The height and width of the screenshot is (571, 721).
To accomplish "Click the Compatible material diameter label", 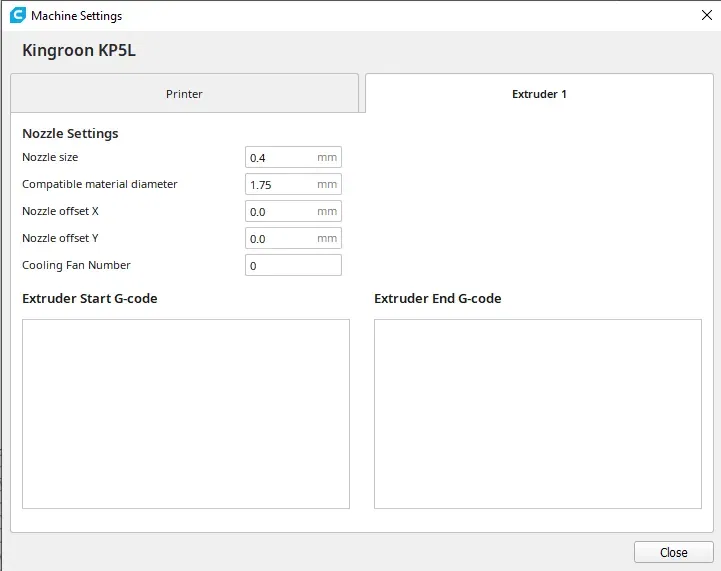I will pos(100,184).
